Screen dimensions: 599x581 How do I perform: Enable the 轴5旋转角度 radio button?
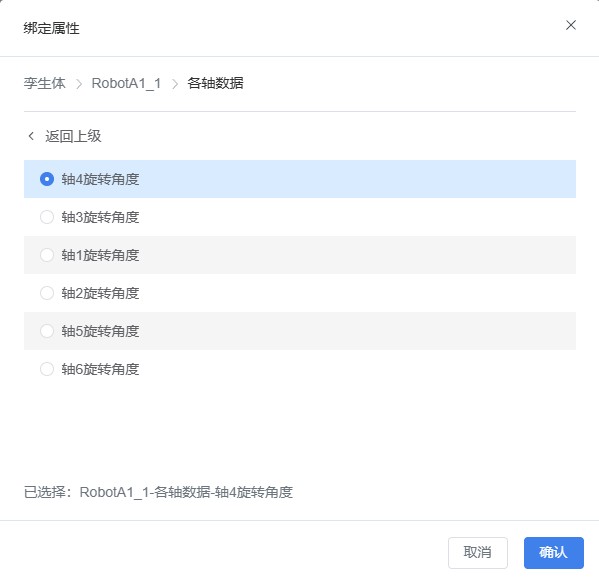click(47, 331)
